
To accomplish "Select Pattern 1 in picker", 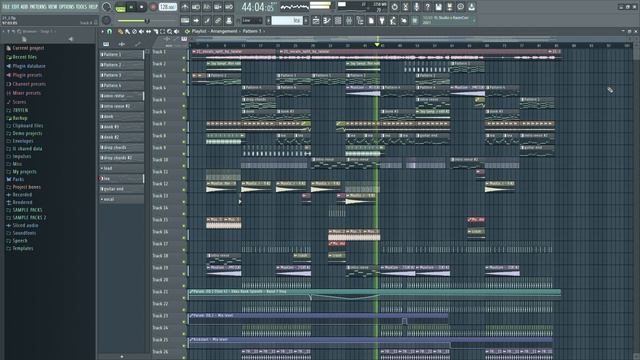I will coord(122,54).
